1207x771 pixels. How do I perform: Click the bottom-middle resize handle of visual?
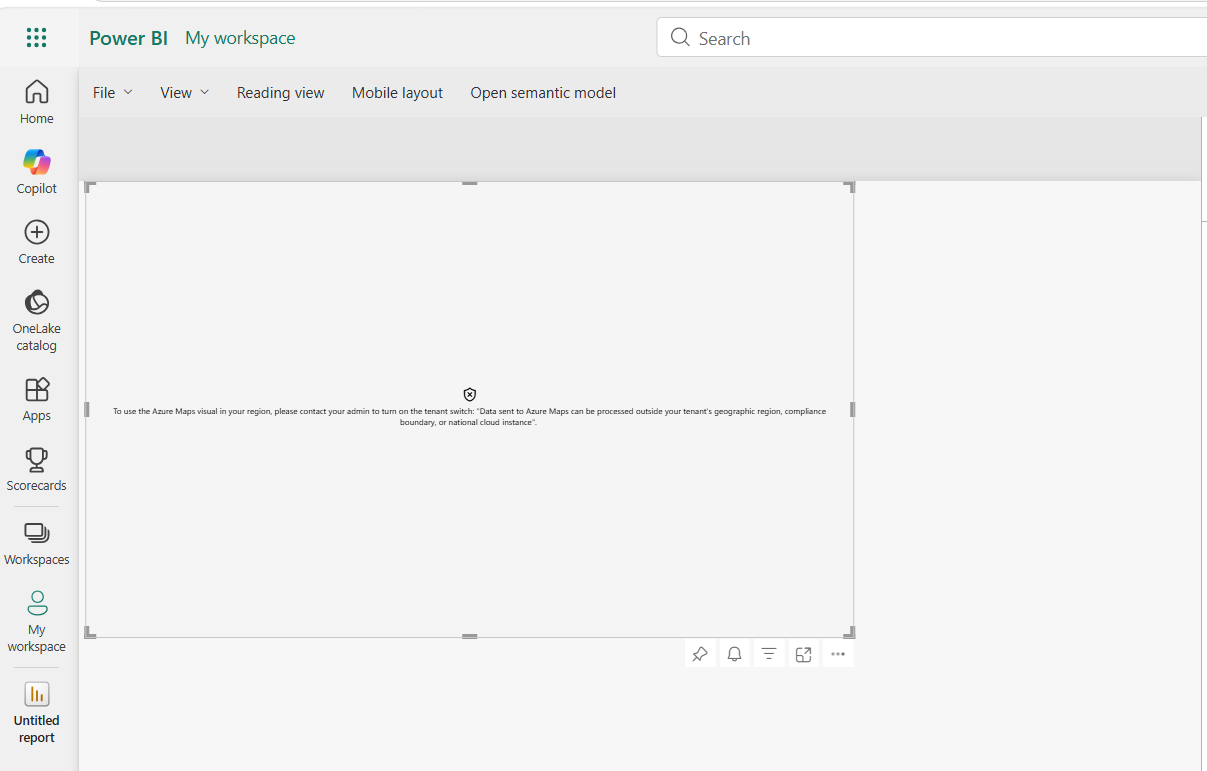pos(470,636)
